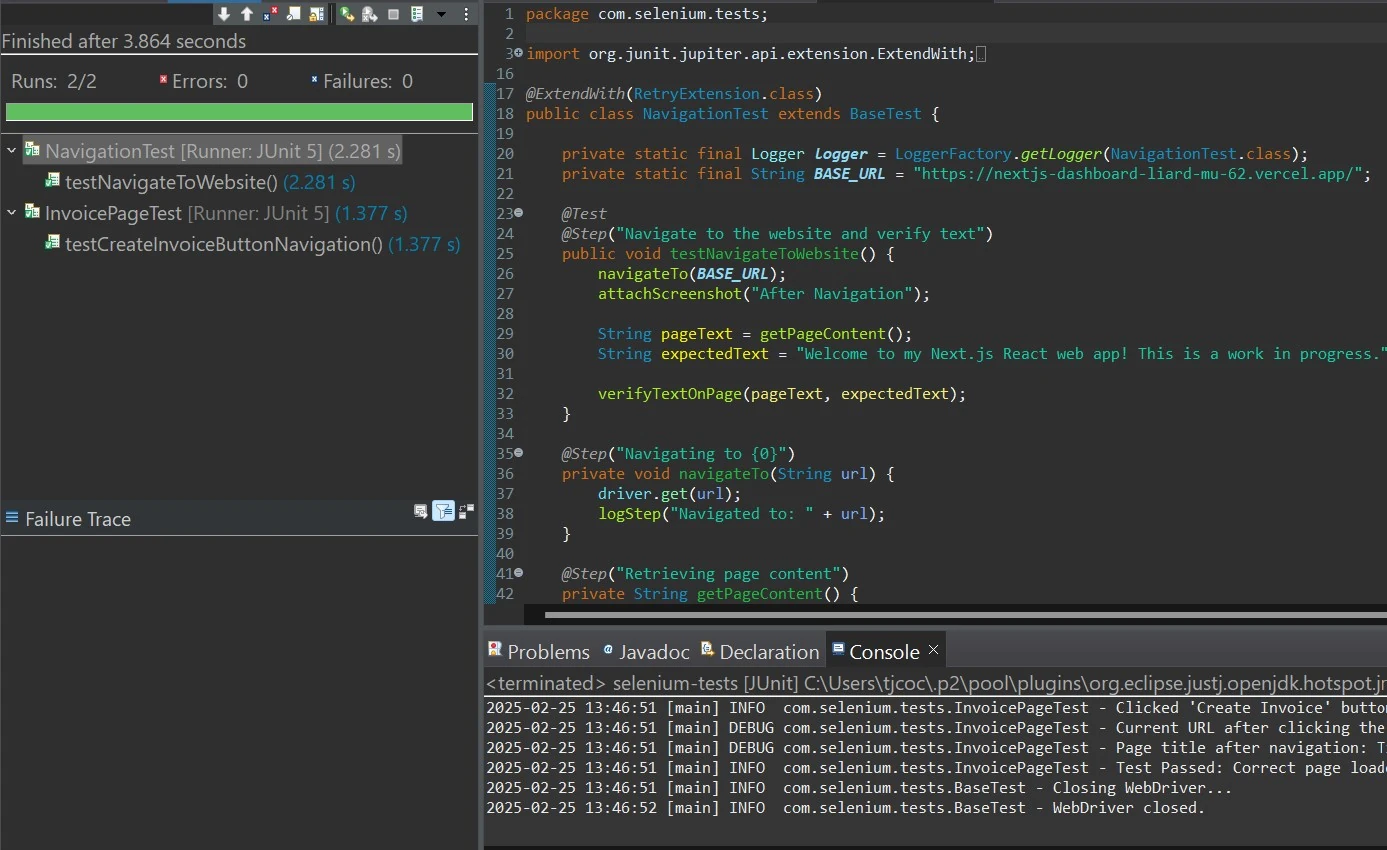Click the Next Failed Test arrow
Viewport: 1387px width, 850px height.
click(224, 14)
